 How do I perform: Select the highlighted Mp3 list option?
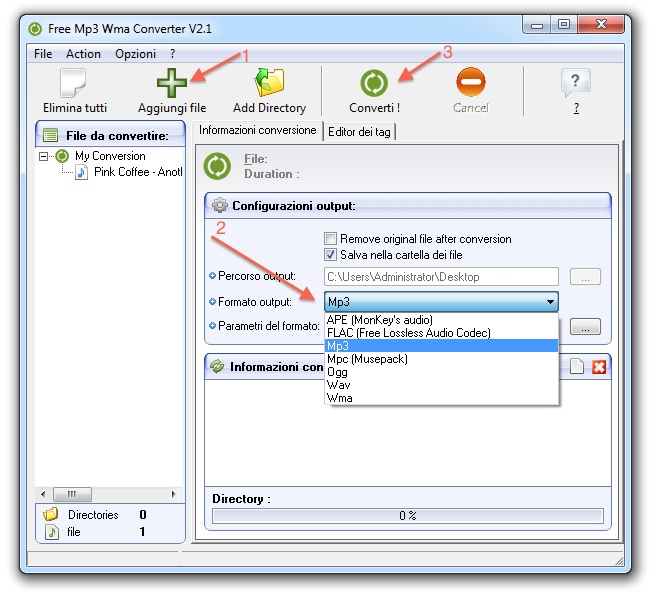tap(442, 346)
